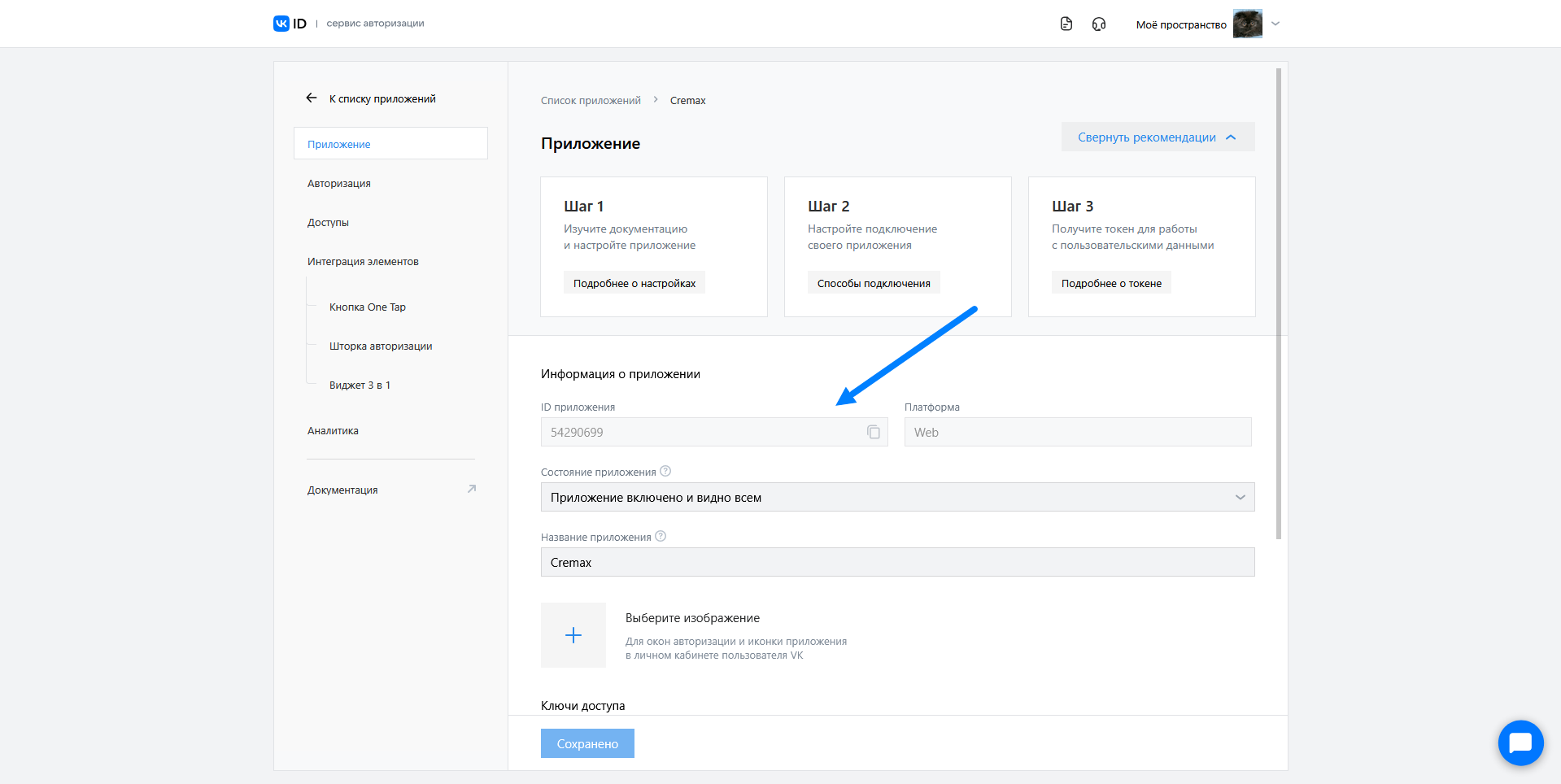Click the headset support icon
The width and height of the screenshot is (1561, 784).
[x=1099, y=24]
